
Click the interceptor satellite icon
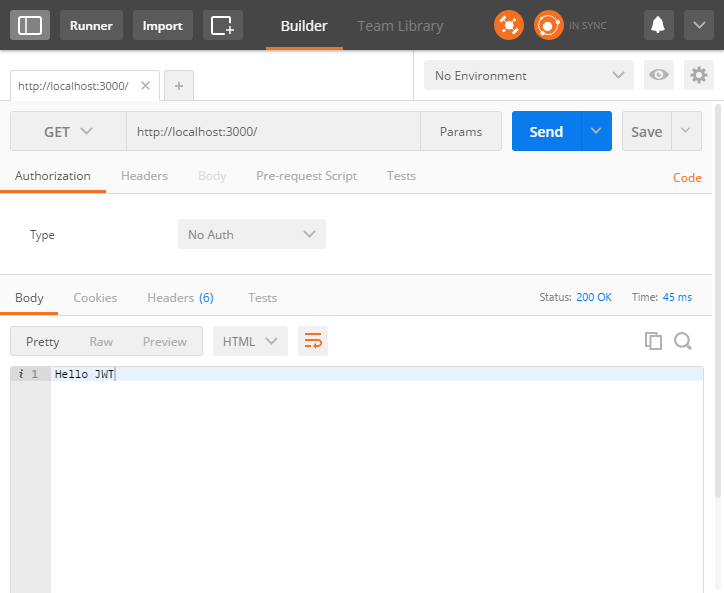click(509, 25)
